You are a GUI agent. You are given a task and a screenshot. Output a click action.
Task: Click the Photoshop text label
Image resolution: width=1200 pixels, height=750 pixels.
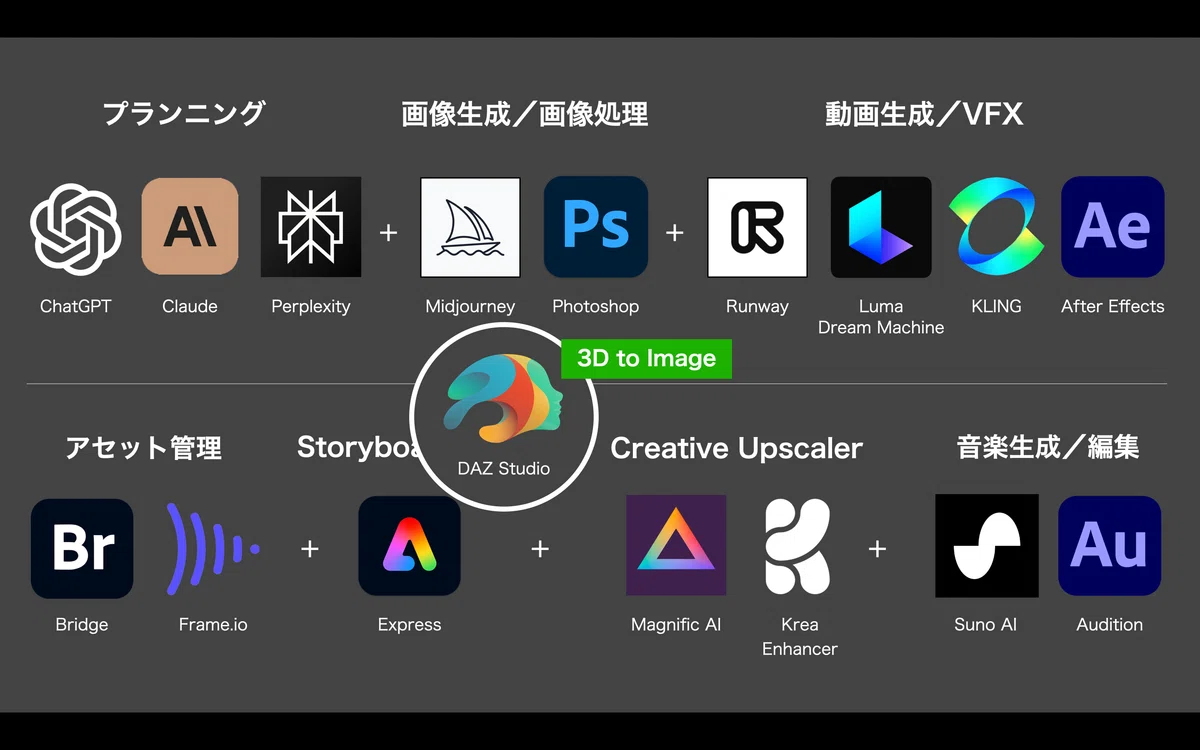(596, 307)
